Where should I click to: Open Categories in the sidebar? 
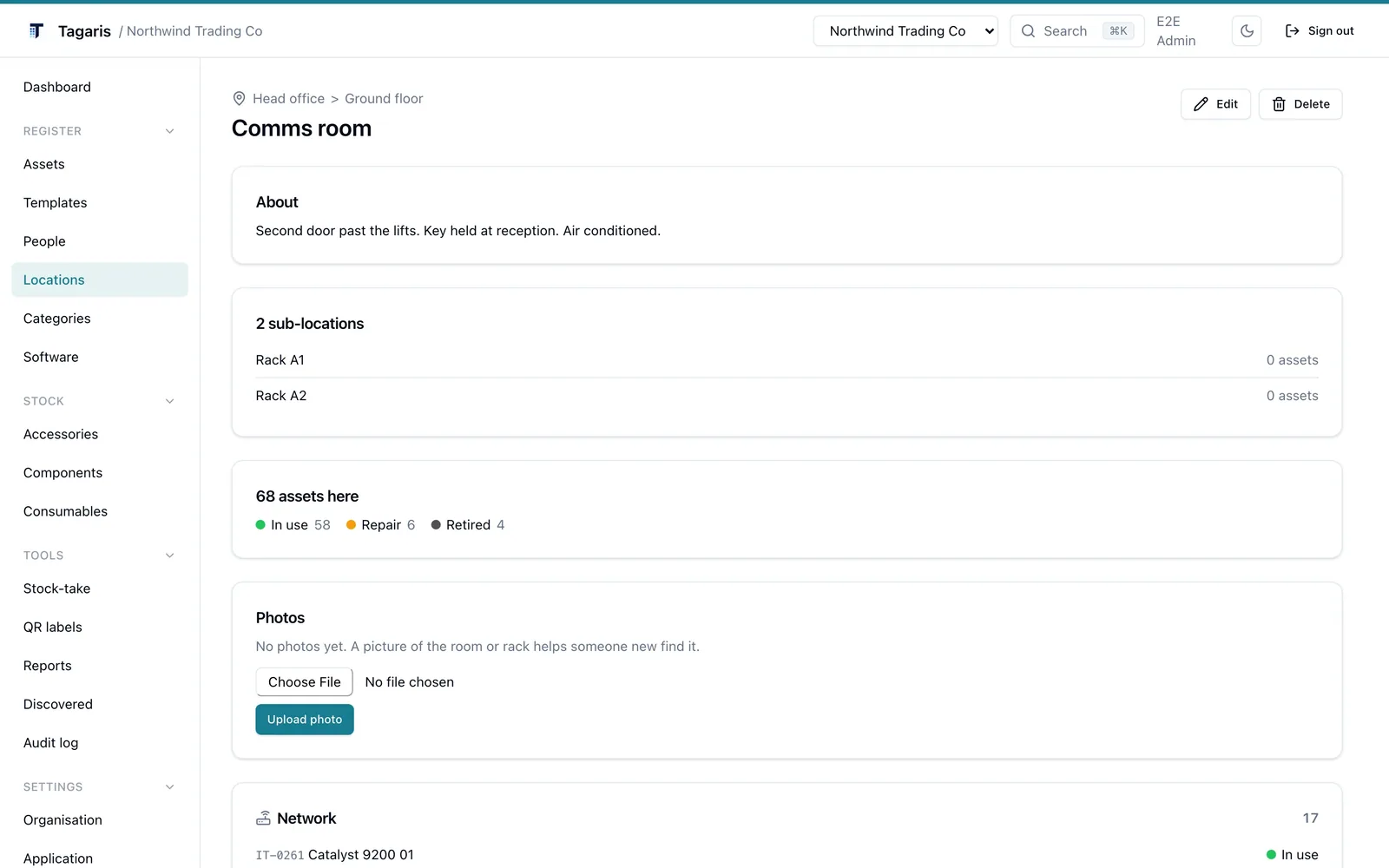coord(100,319)
